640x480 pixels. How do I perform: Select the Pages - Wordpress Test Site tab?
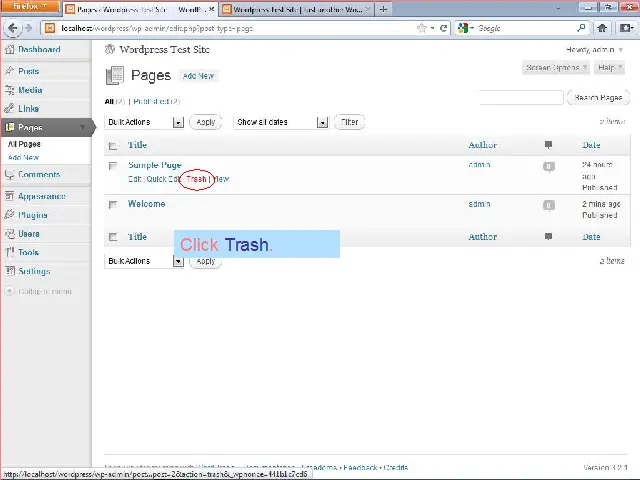139,9
